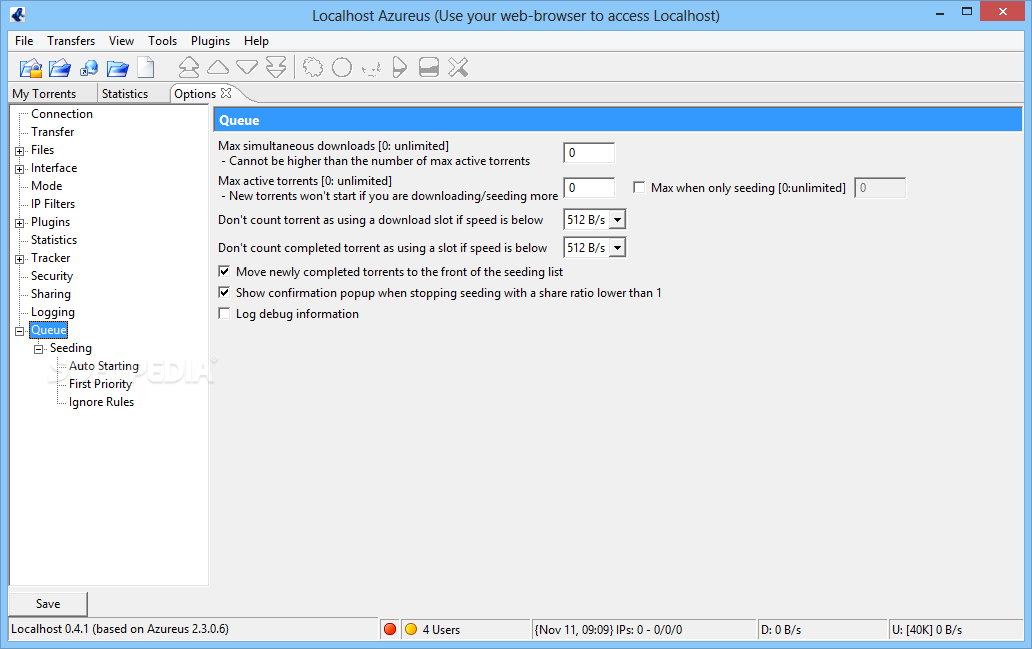Viewport: 1032px width, 649px height.
Task: Open download slot speed threshold dropdown
Action: (617, 220)
